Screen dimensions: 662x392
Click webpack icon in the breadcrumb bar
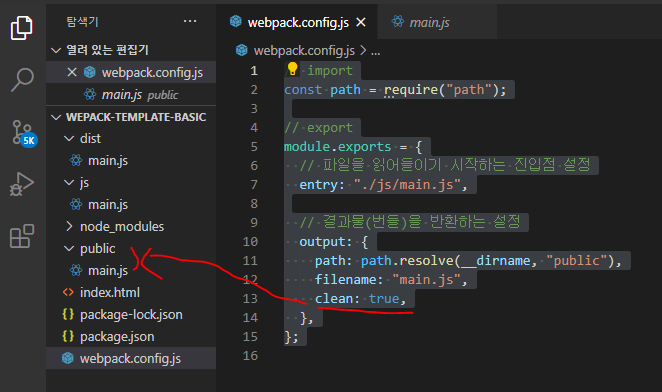pos(241,50)
